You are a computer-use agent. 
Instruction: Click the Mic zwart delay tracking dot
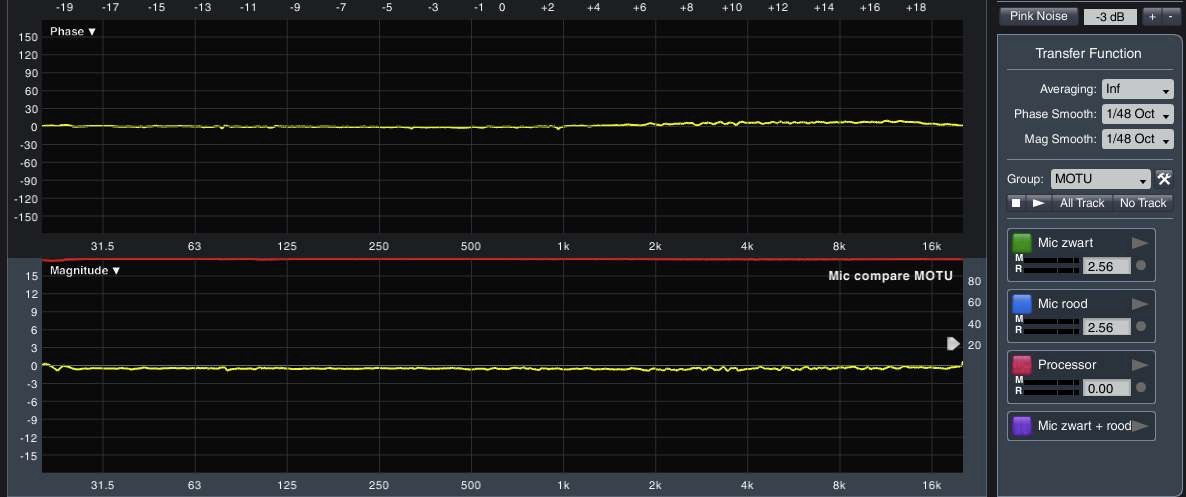1141,266
